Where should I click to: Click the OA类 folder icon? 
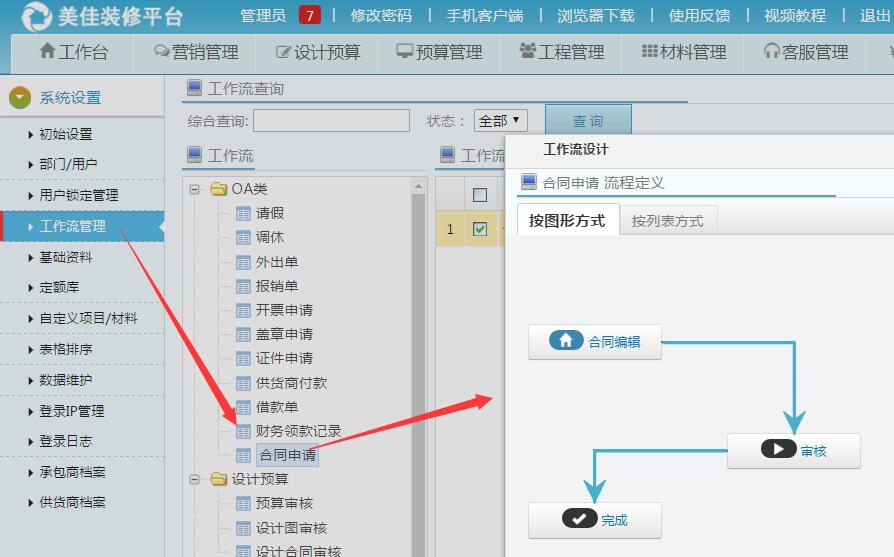219,189
